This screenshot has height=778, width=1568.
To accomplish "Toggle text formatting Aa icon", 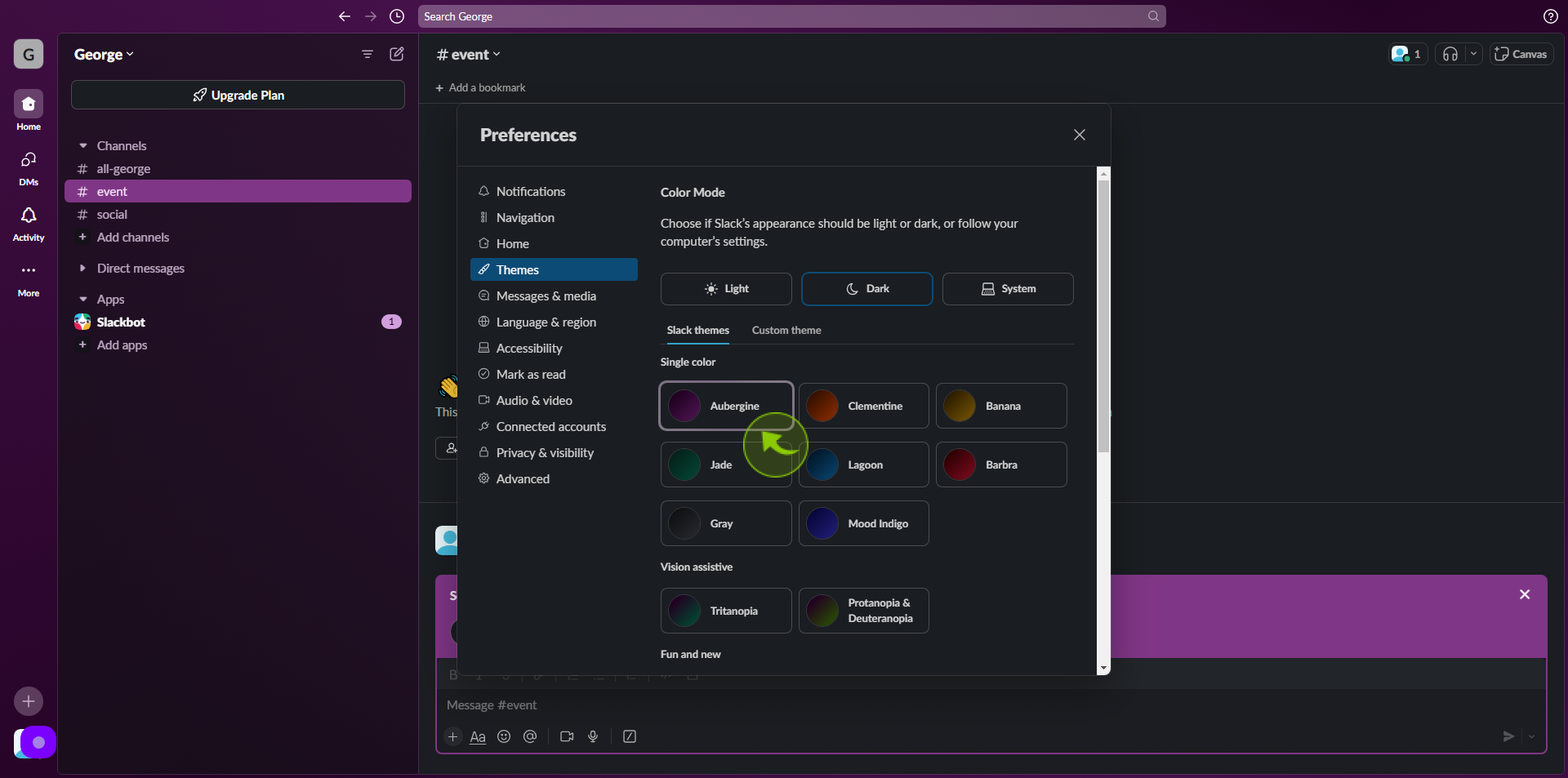I will tap(478, 736).
